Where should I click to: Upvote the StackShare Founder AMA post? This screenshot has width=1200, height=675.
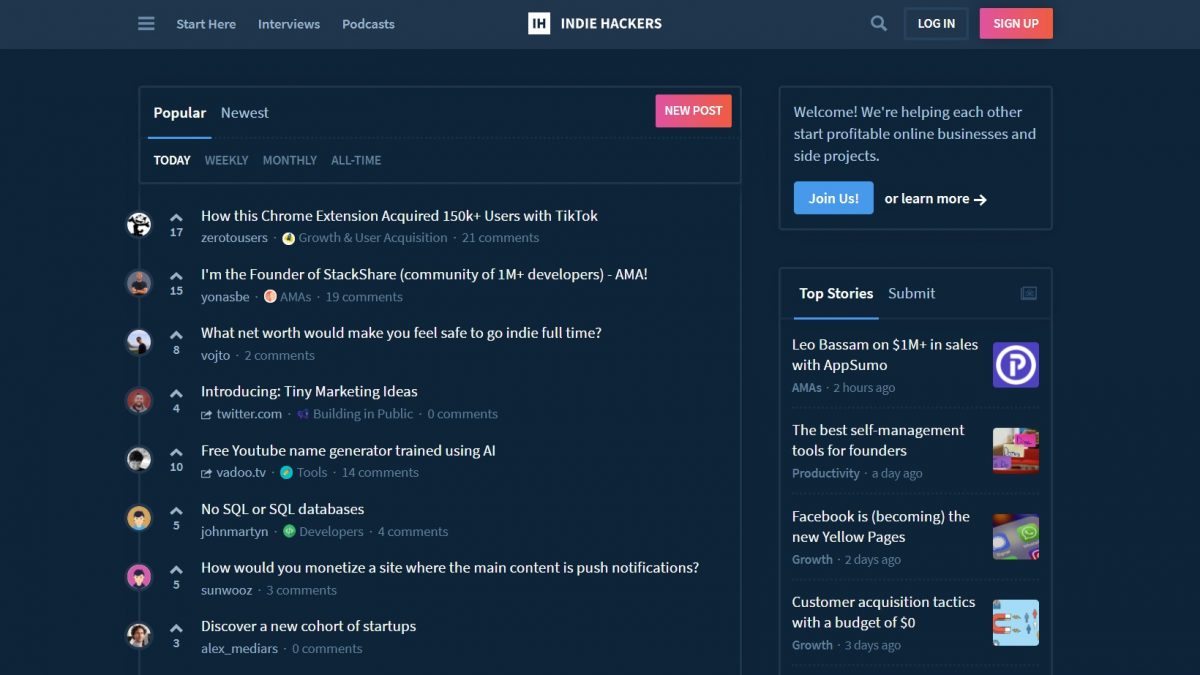[176, 276]
